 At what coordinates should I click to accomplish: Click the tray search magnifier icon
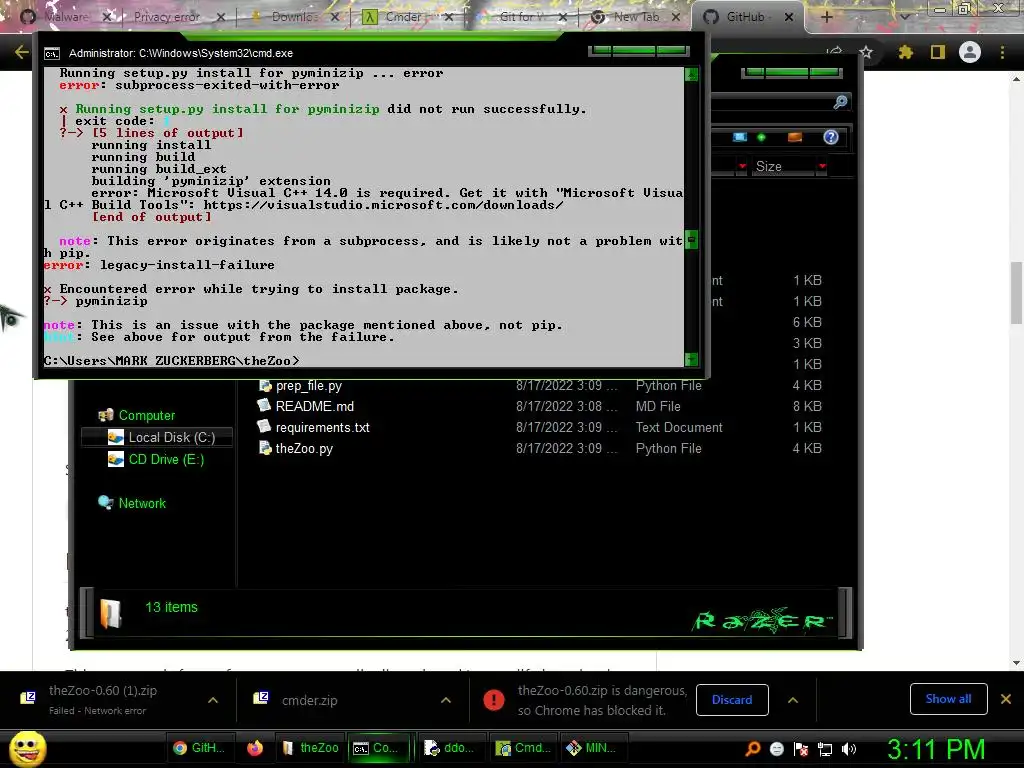(x=752, y=749)
